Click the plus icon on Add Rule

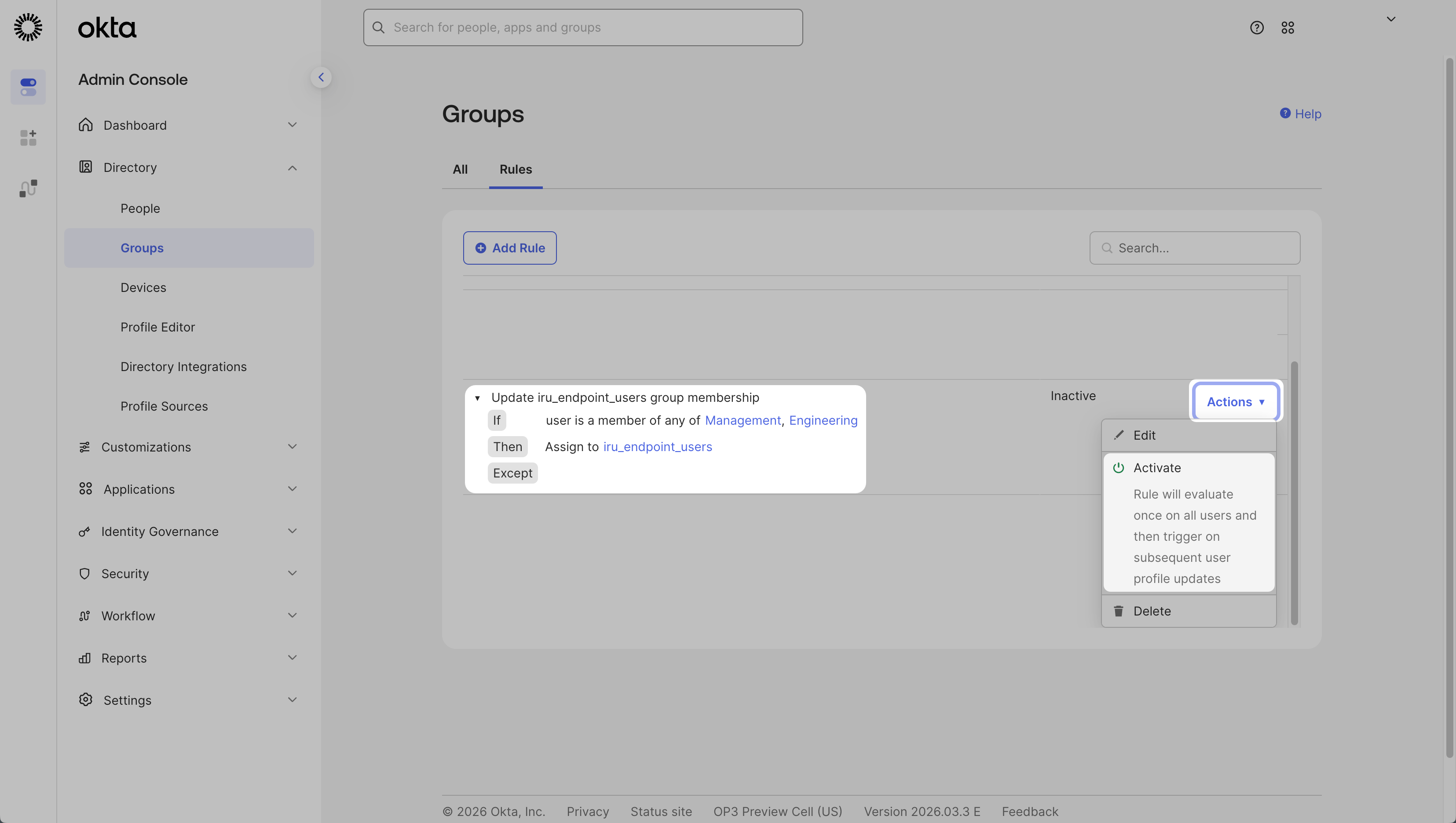480,248
